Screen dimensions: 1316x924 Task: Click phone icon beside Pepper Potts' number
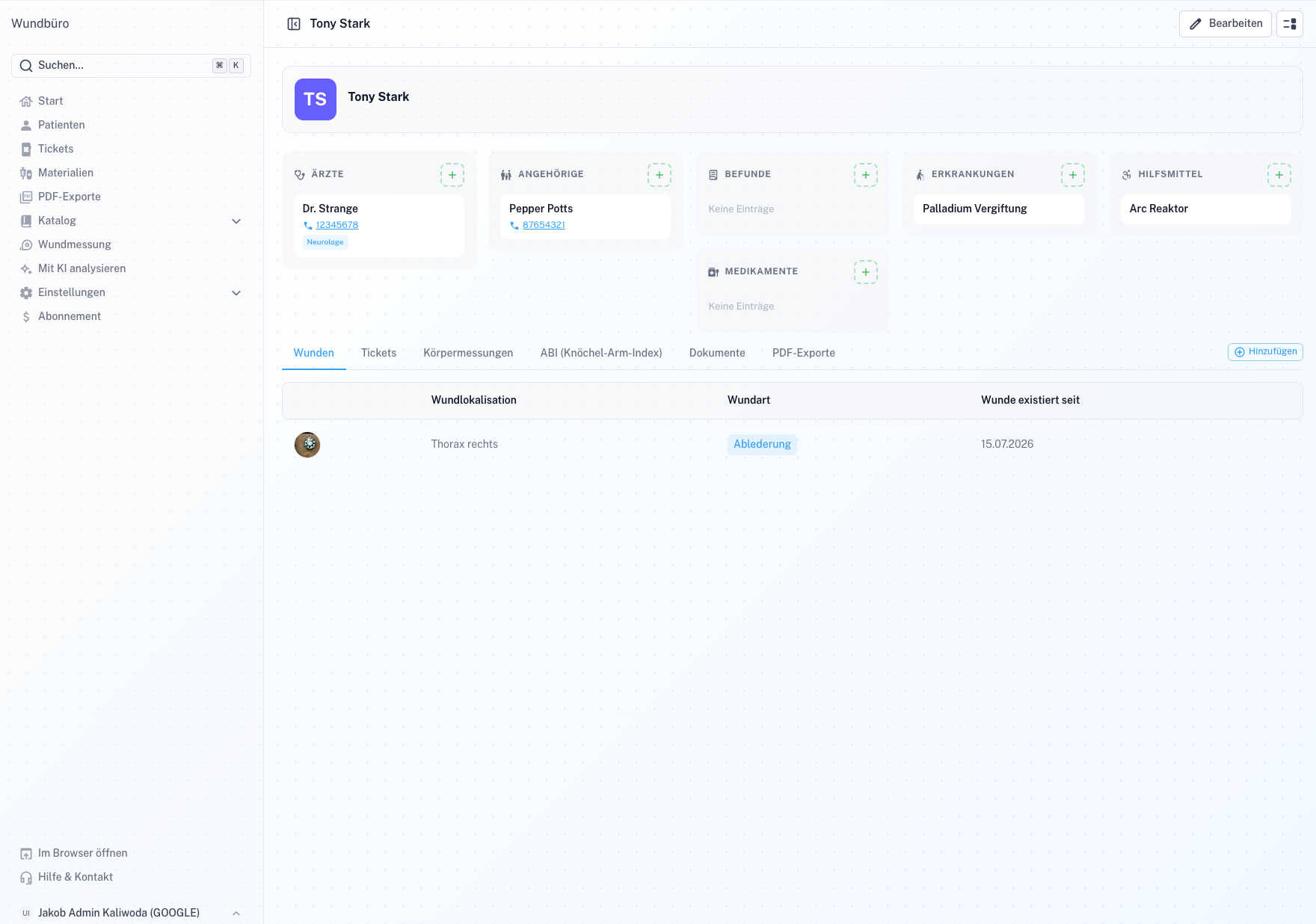514,226
